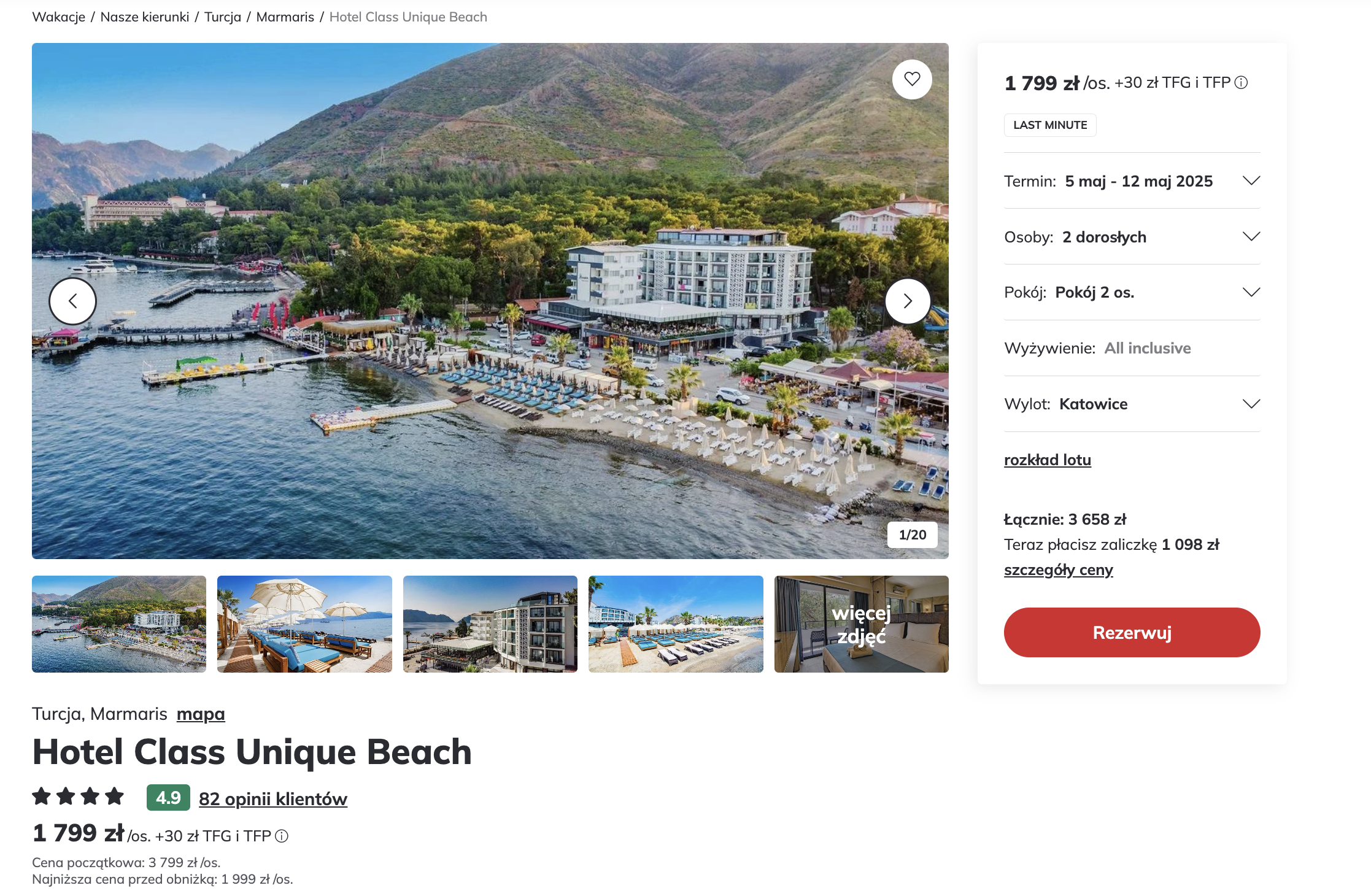Go to Wakacje breadcrumb
1371x896 pixels.
tap(59, 17)
